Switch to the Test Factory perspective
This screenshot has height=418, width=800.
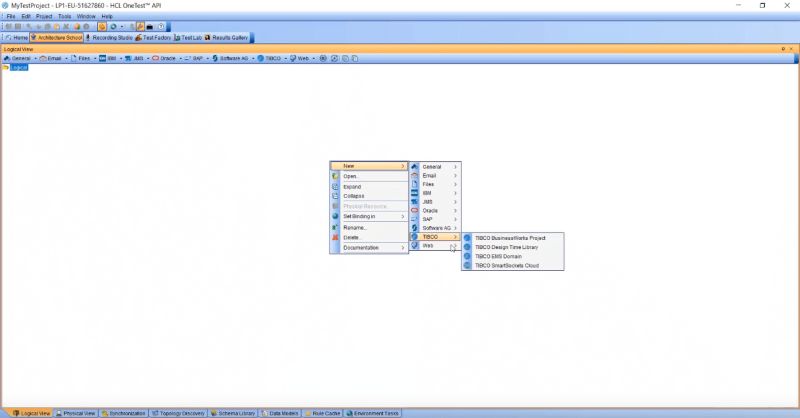pyautogui.click(x=153, y=38)
